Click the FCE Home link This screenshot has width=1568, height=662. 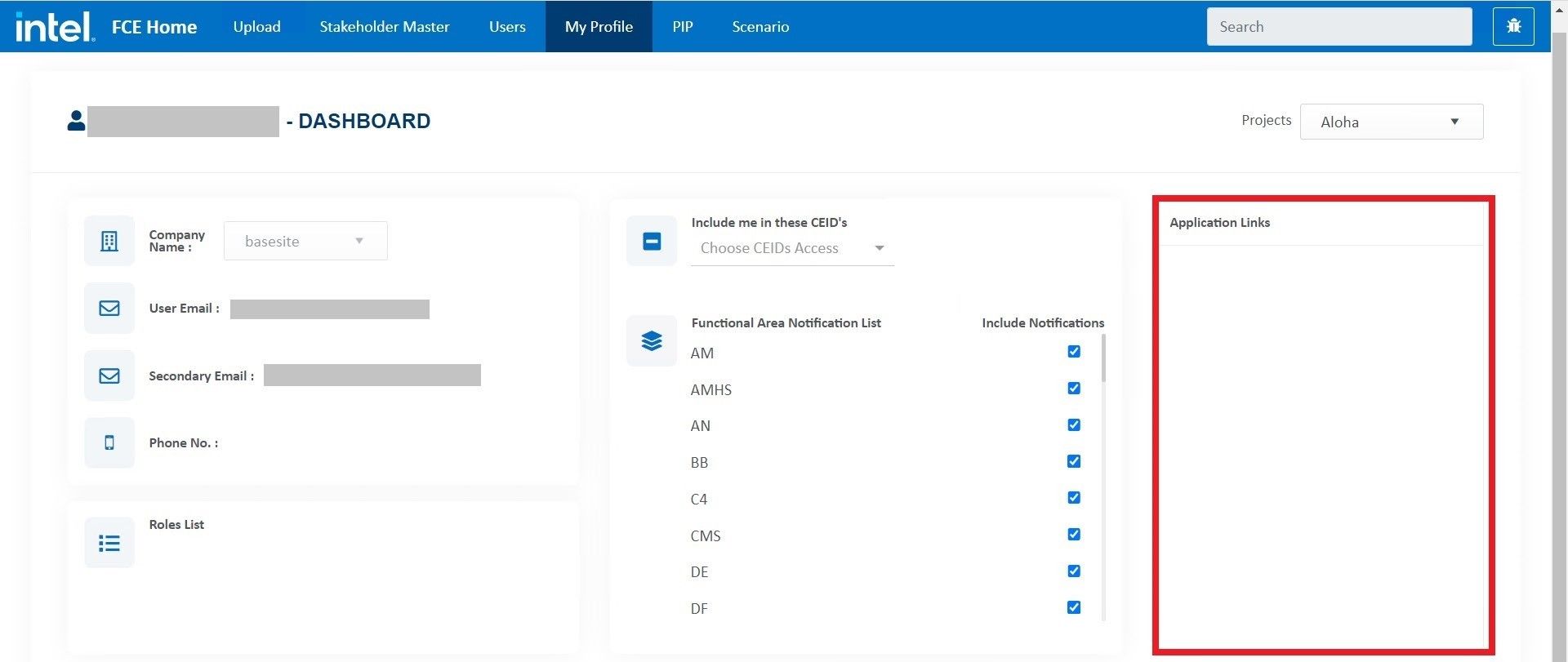pos(154,27)
